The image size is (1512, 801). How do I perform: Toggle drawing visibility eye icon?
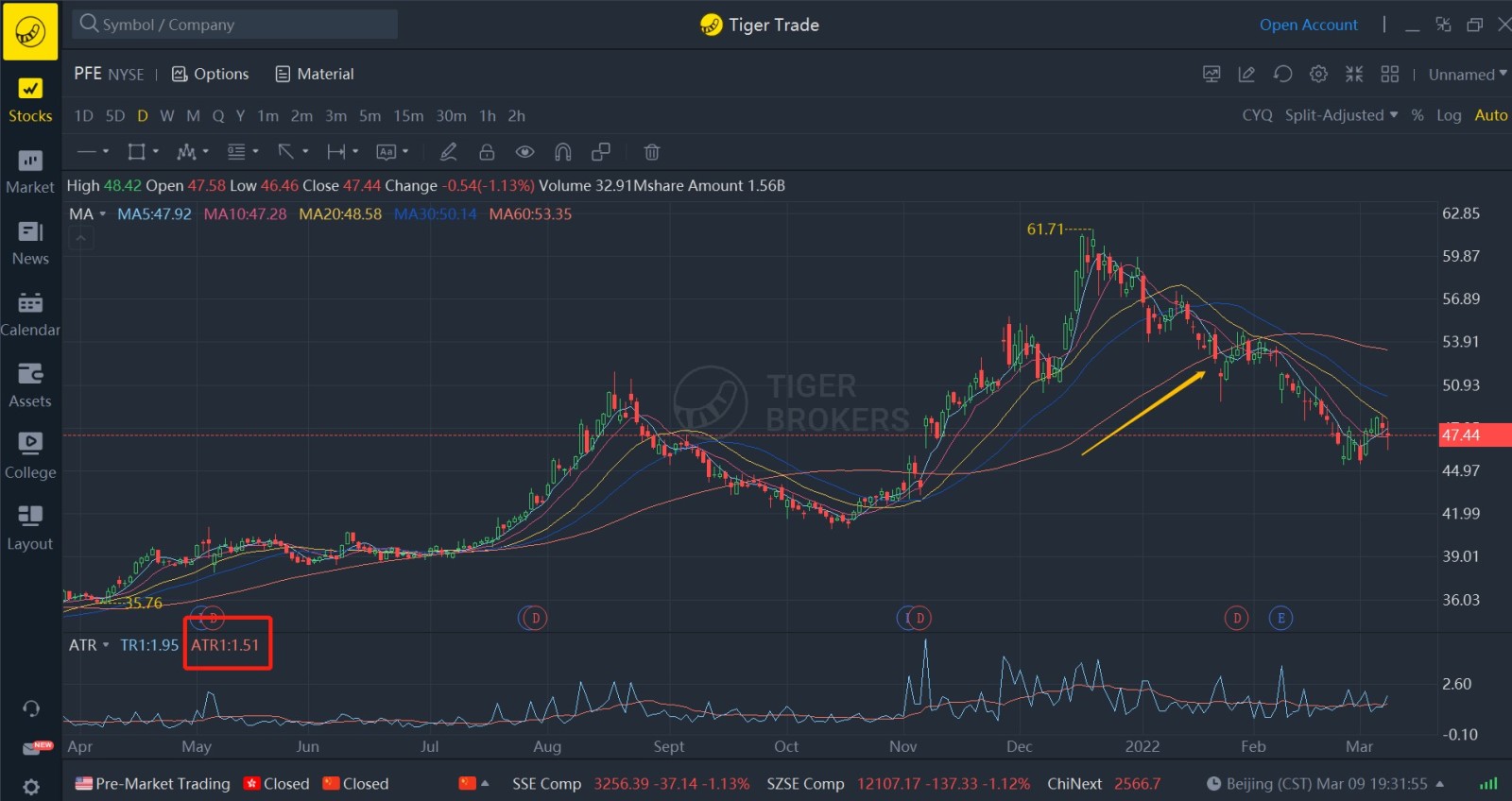point(524,152)
